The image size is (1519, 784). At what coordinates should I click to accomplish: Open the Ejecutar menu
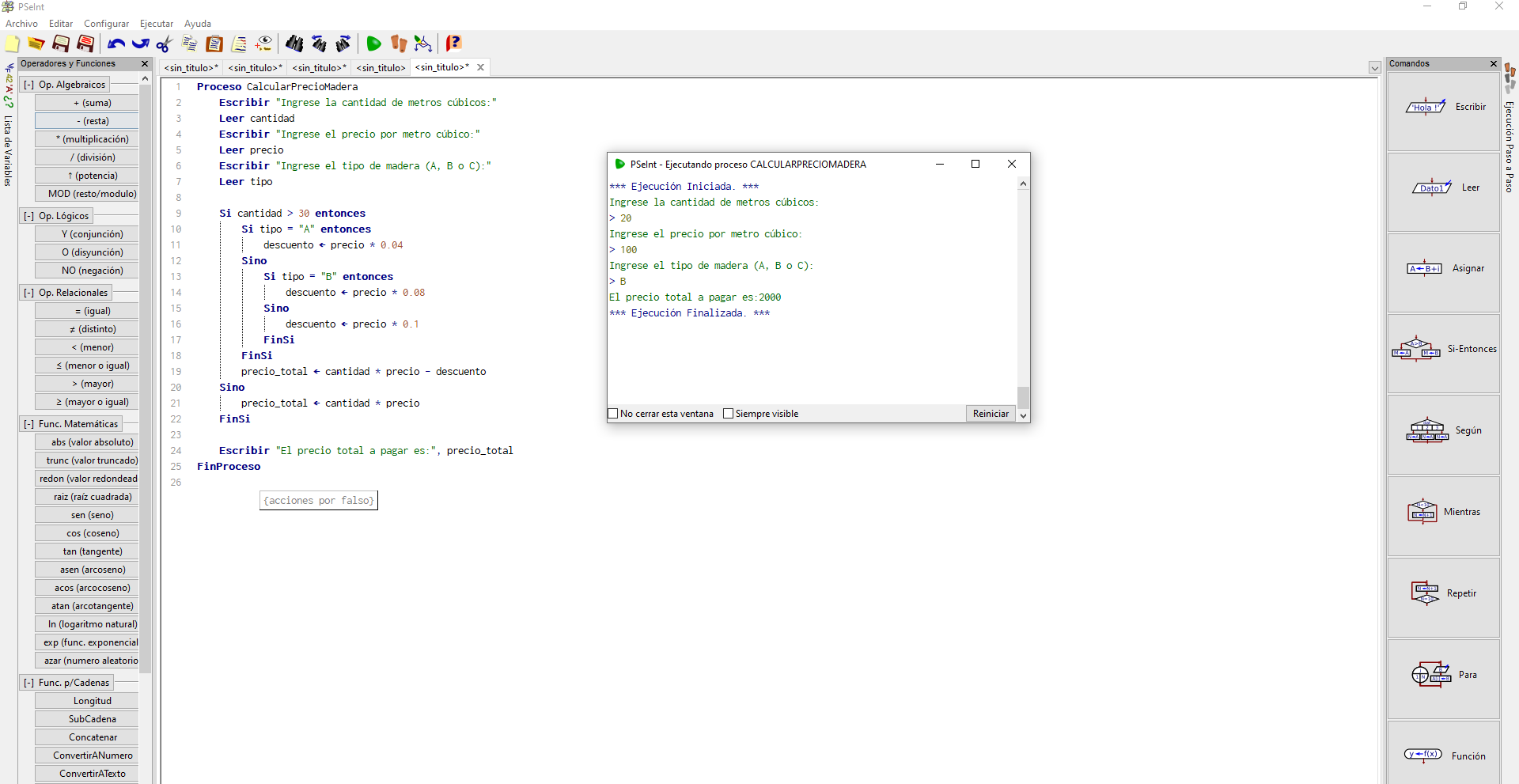pos(156,24)
